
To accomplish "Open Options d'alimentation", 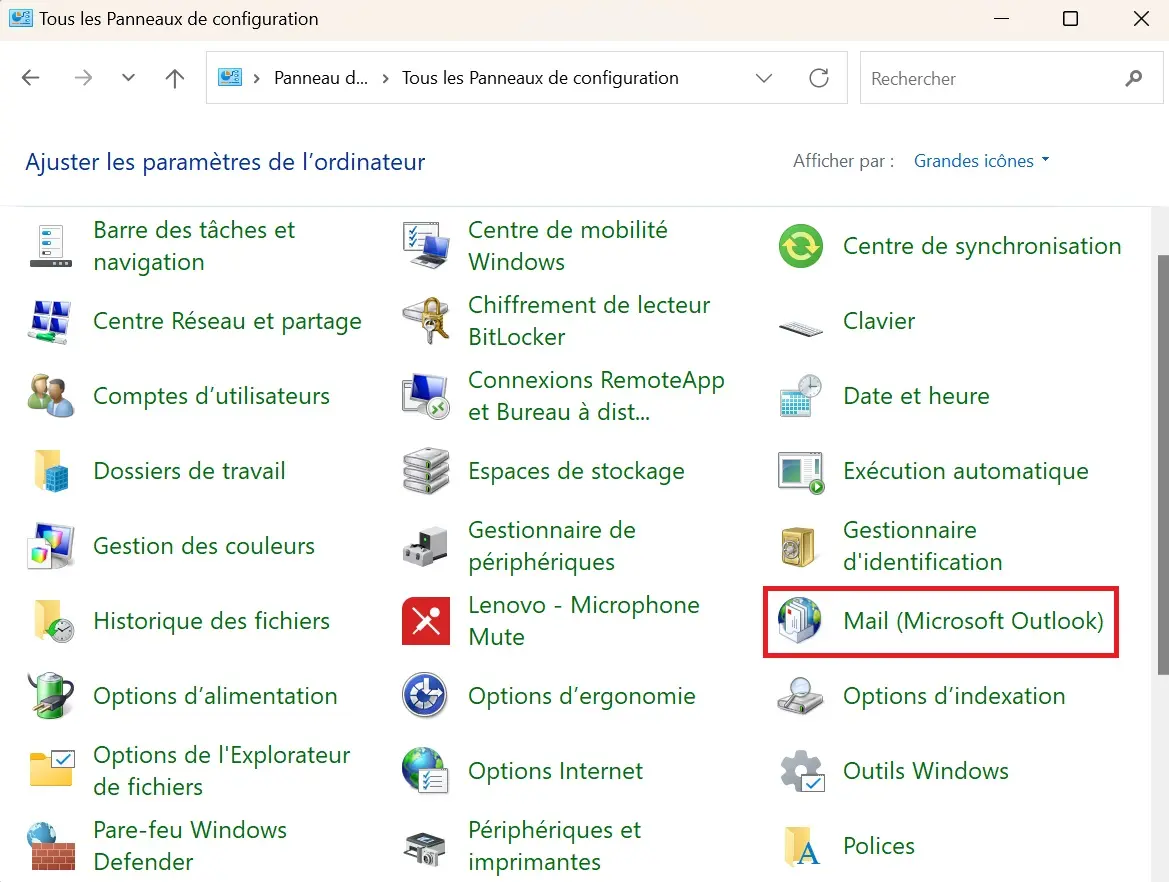I will (x=216, y=696).
